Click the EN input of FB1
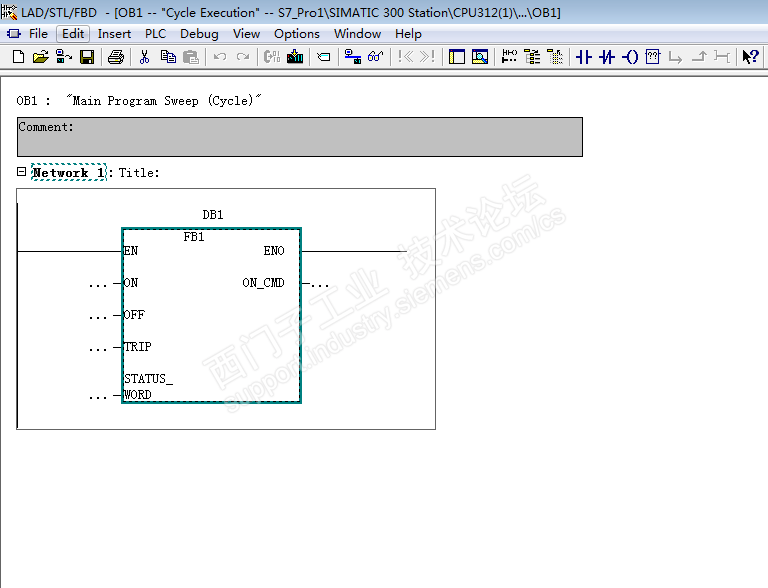 (x=131, y=251)
